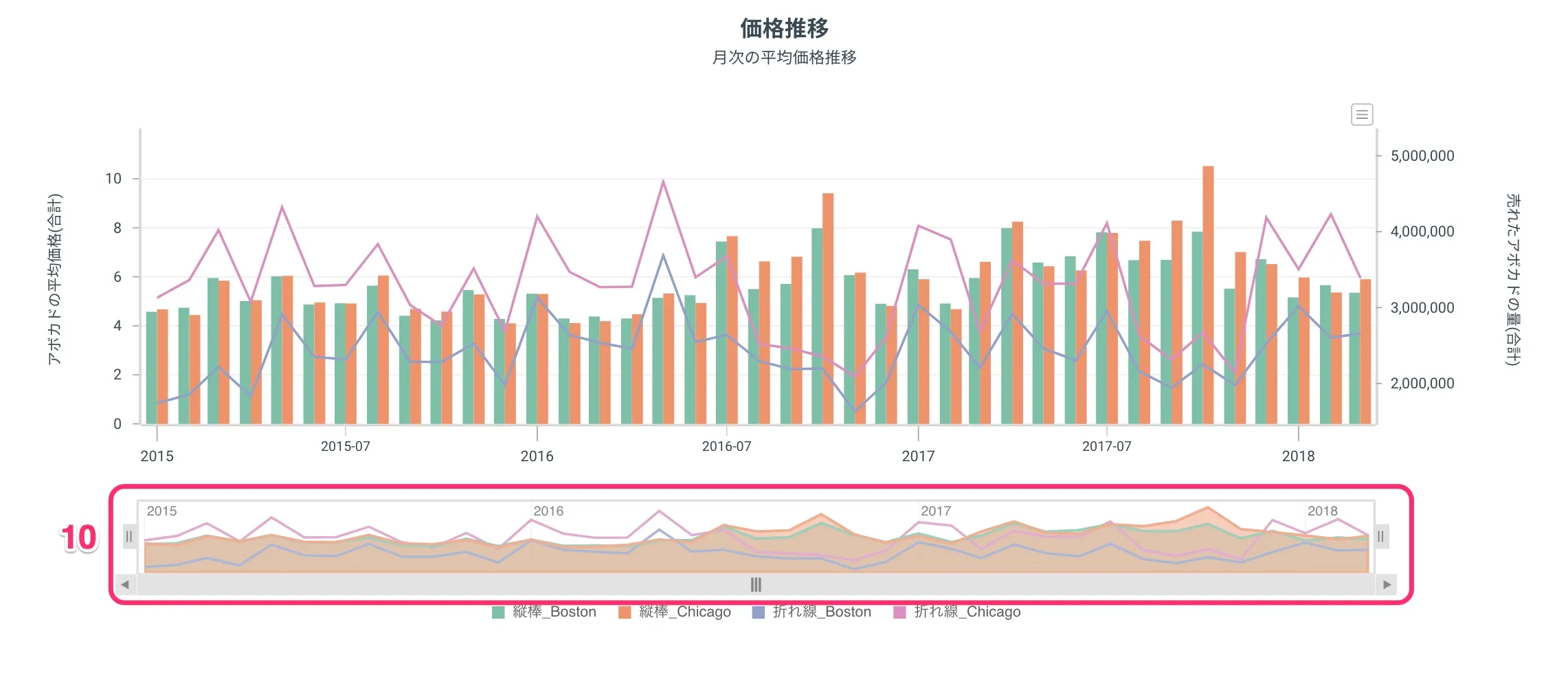This screenshot has width=1568, height=675.
Task: Click the pink Chicago line peak in 2016
Action: [663, 181]
